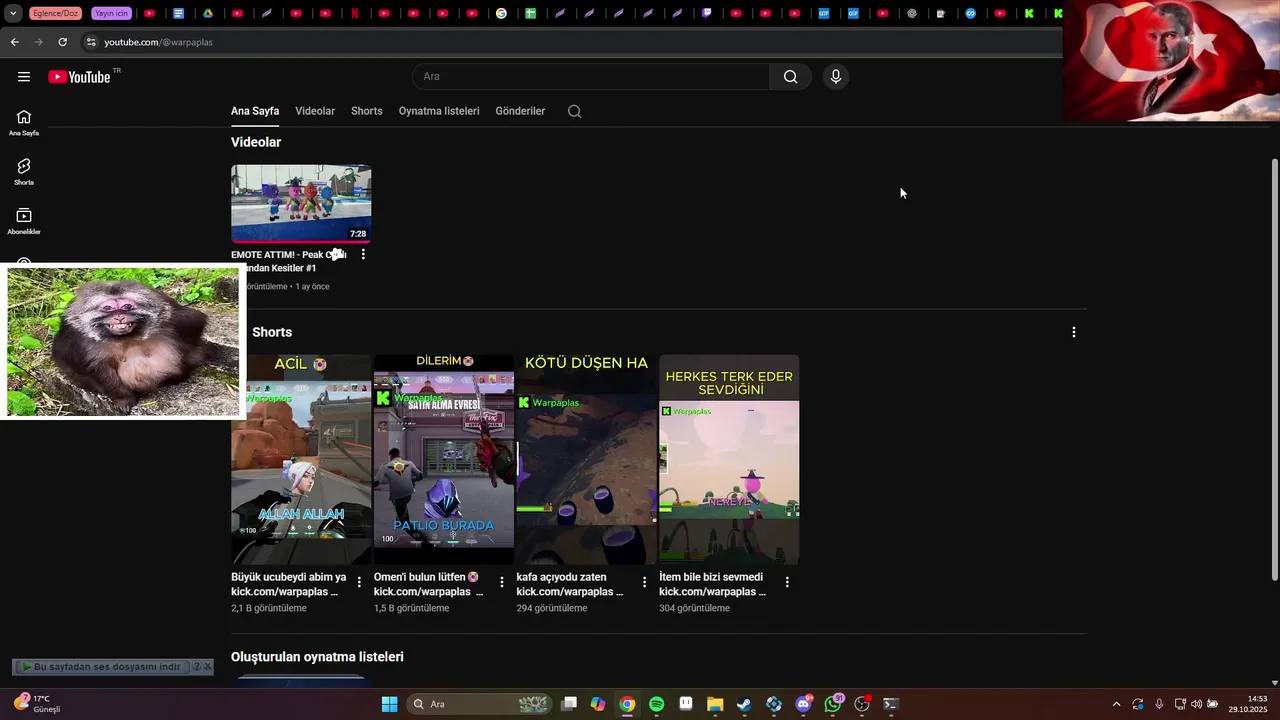Open the Oynatma listeleri channel tab
The width and height of the screenshot is (1280, 720).
pyautogui.click(x=439, y=111)
